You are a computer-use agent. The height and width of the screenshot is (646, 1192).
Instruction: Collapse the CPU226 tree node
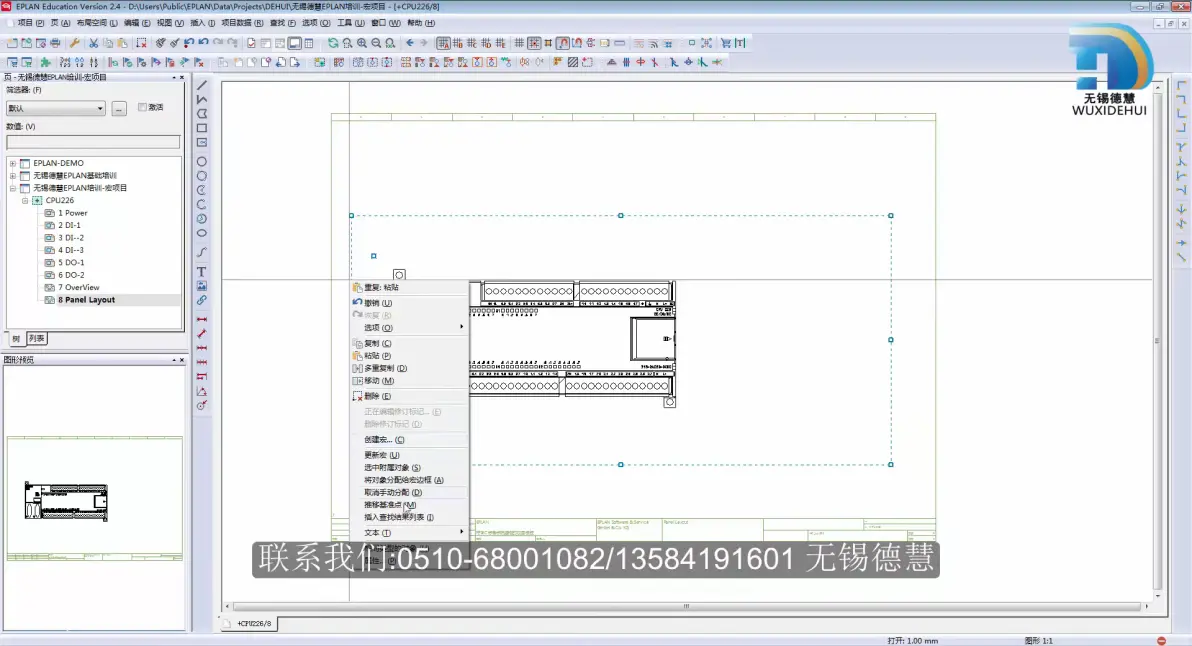tap(25, 201)
